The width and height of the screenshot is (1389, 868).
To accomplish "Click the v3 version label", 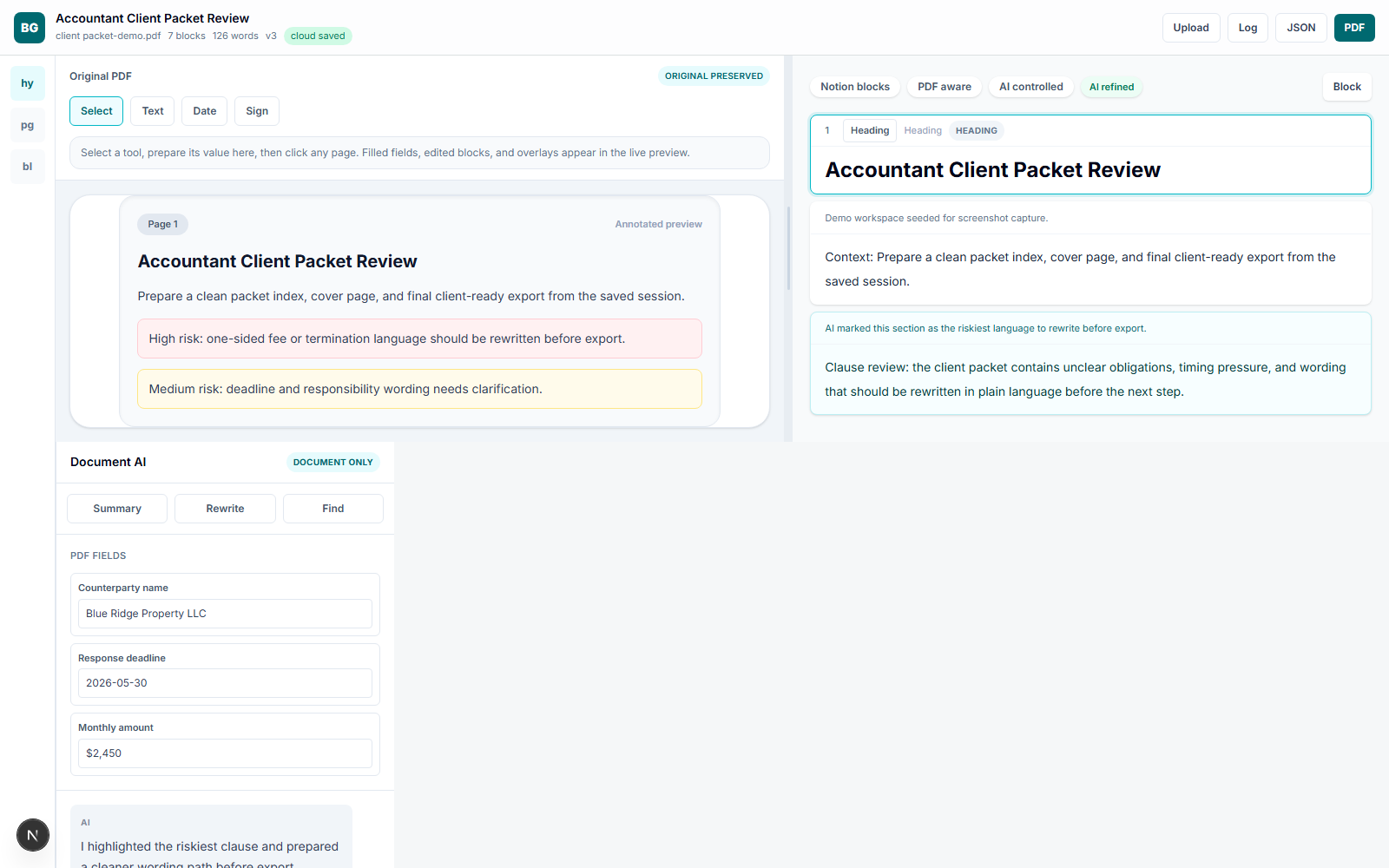I will click(271, 36).
